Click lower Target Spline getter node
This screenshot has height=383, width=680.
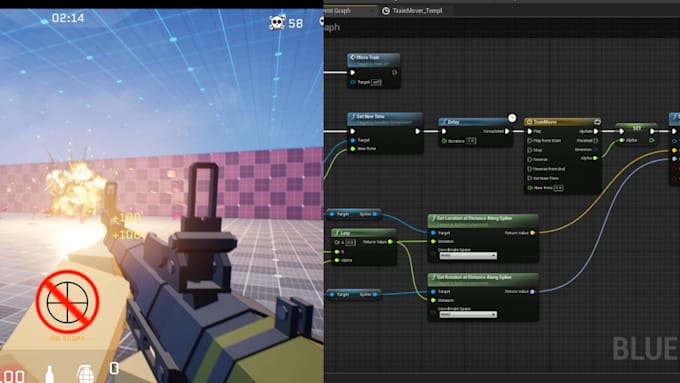pos(353,295)
